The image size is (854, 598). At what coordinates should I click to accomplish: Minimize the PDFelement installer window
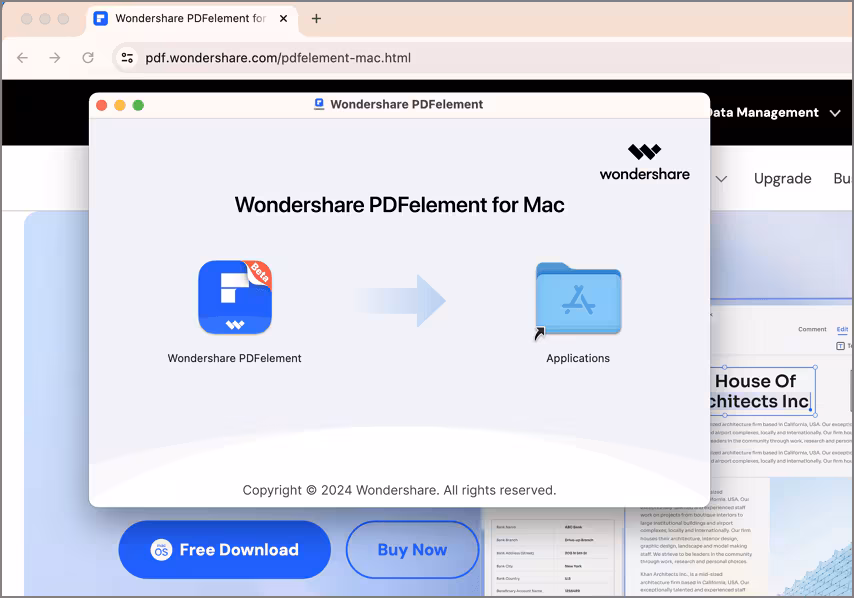pos(120,105)
